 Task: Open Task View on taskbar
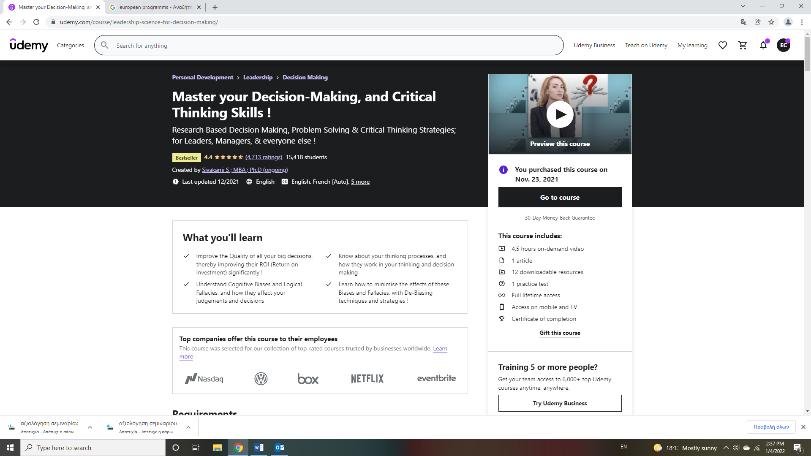tap(196, 448)
